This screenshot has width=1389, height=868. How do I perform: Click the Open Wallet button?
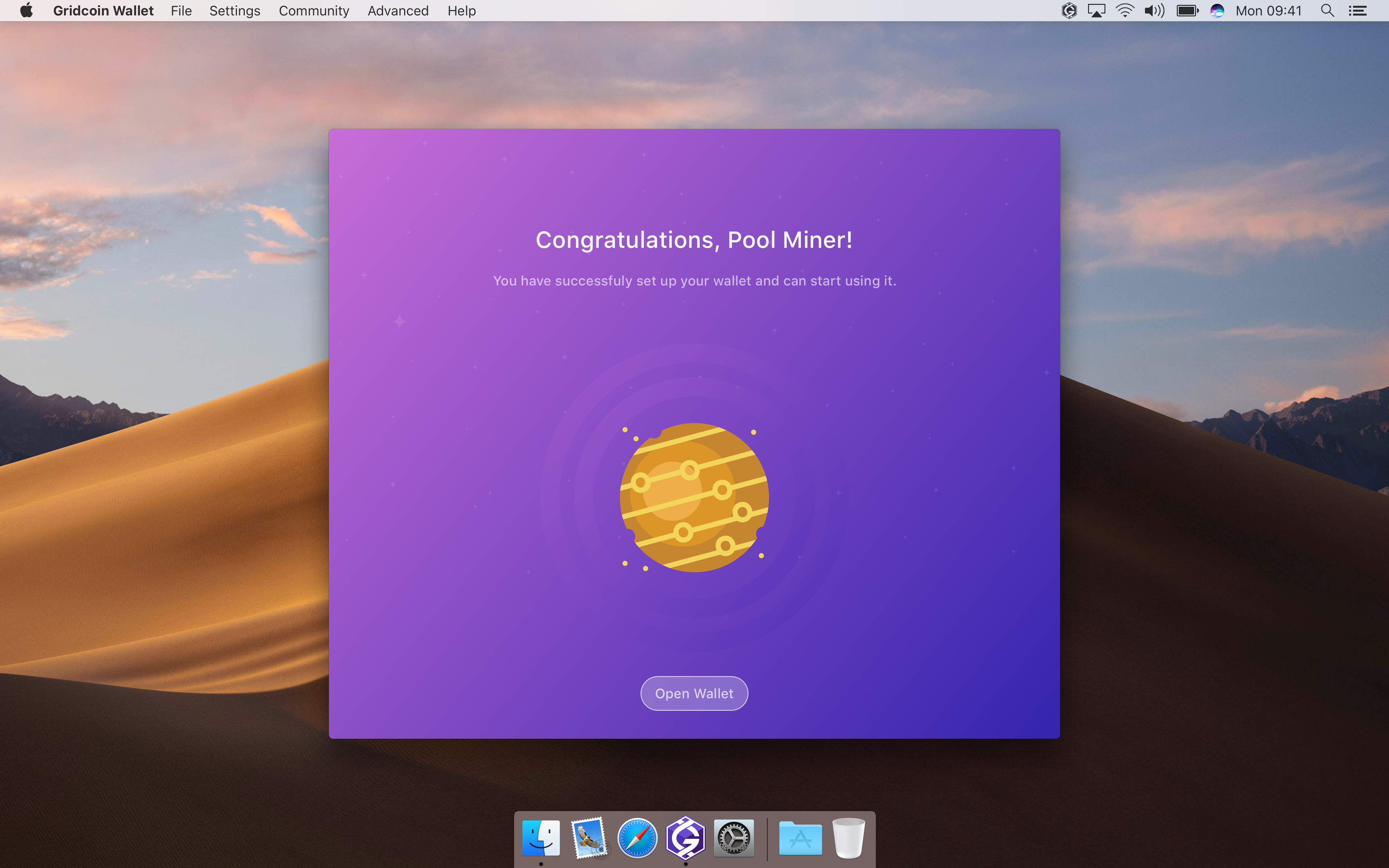pyautogui.click(x=694, y=693)
